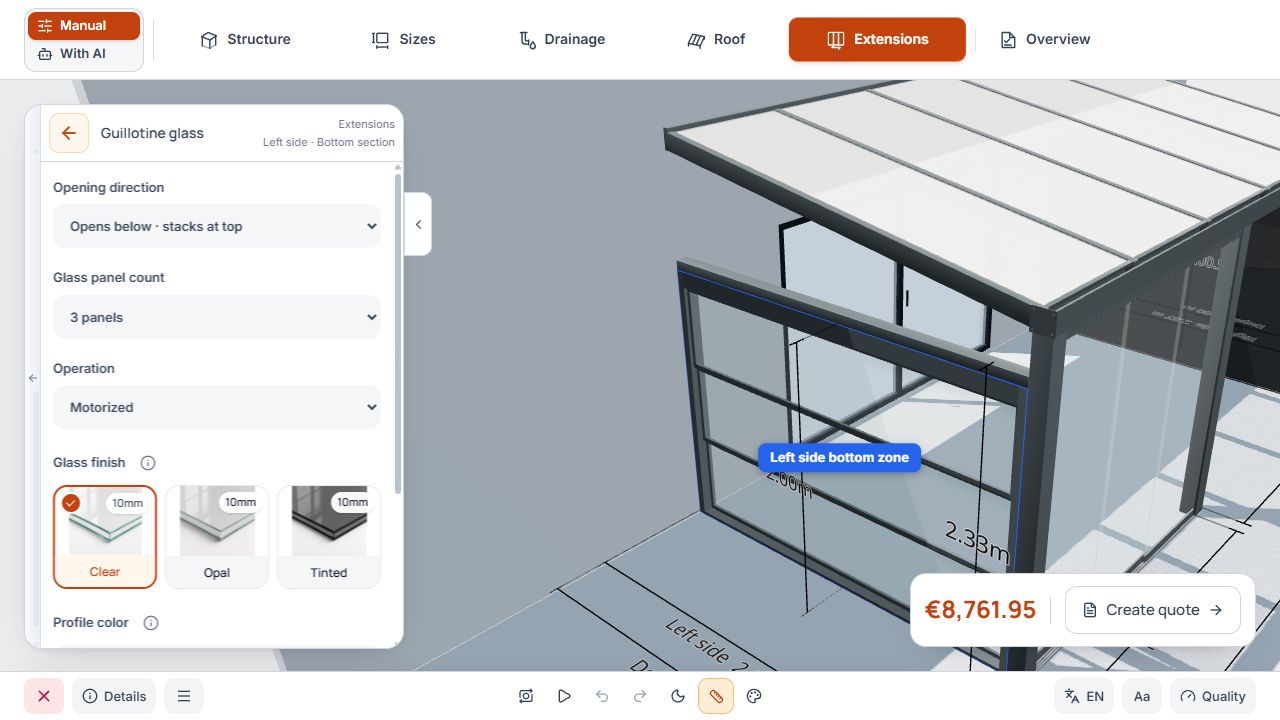This screenshot has height=720, width=1280.
Task: Click the small left arrow at panel edge
Action: (32, 378)
